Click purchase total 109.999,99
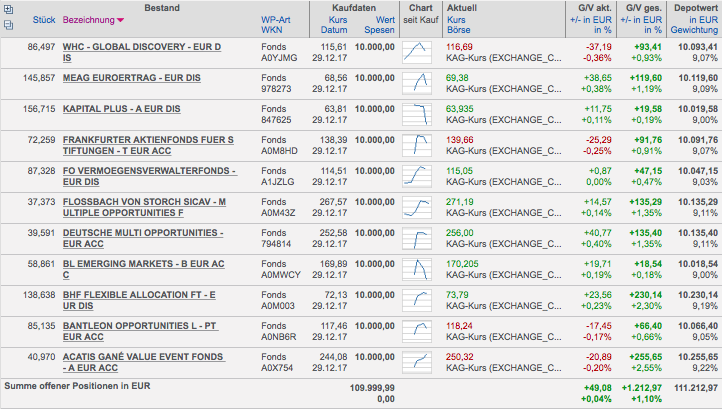Viewport: 722px width, 409px height. coord(372,388)
